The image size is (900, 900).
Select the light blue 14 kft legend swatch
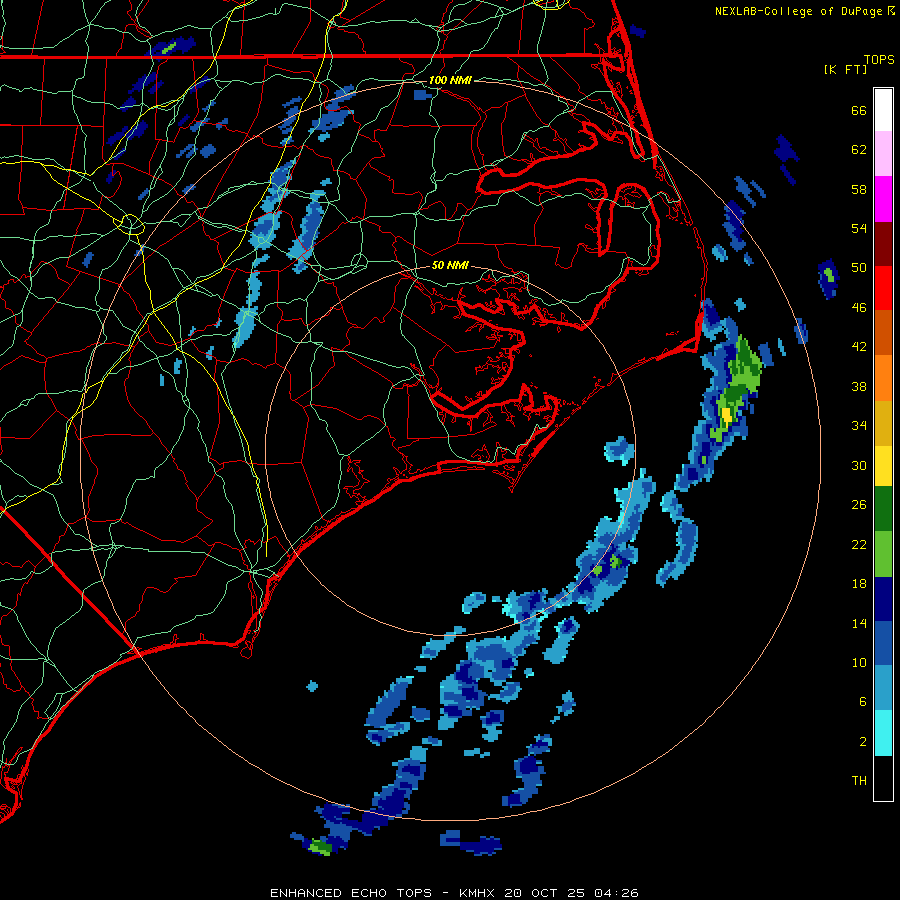coord(883,688)
